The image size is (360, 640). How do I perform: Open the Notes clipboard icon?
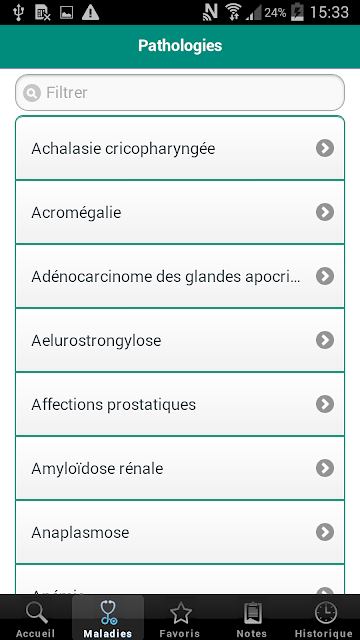[252, 613]
